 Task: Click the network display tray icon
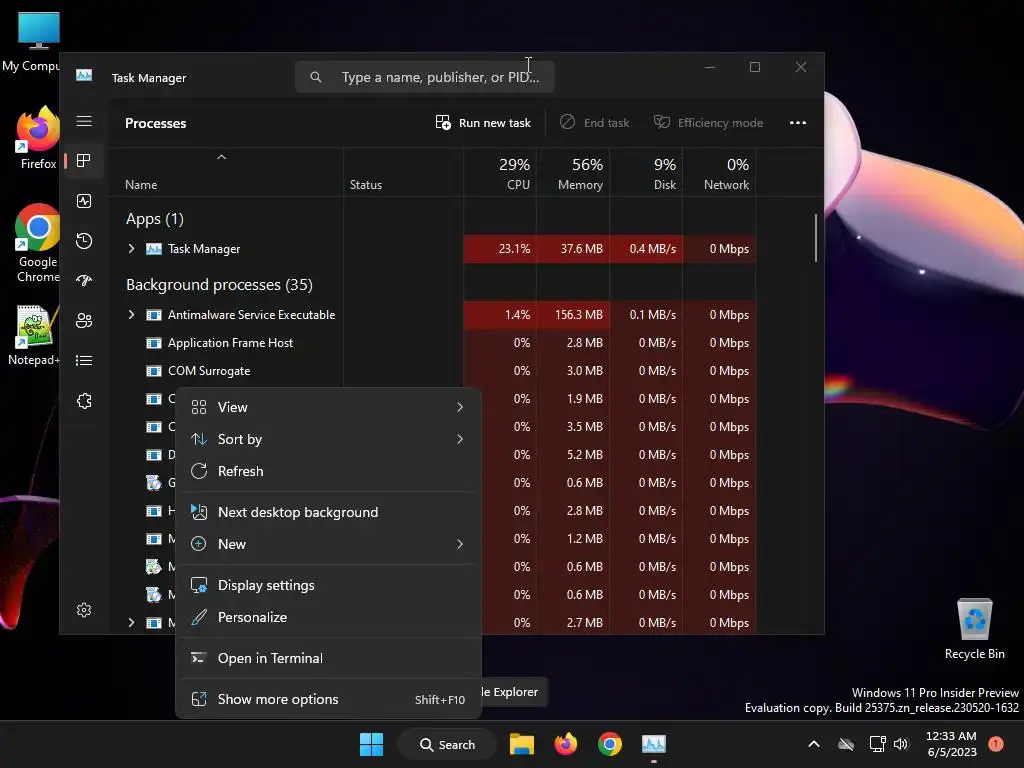pos(877,744)
